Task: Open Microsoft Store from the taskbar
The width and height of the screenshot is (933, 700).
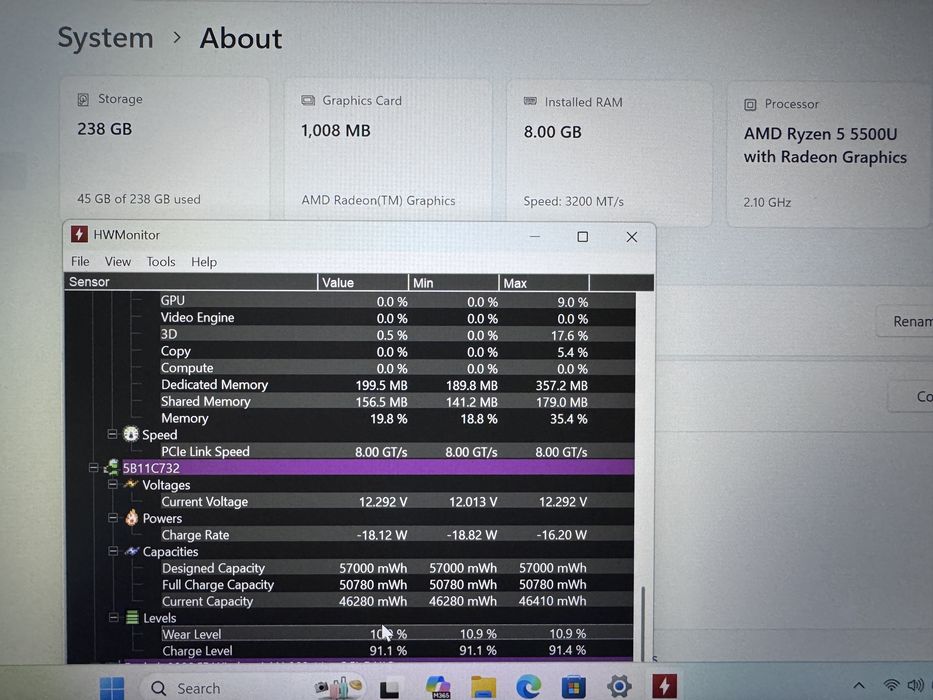Action: coord(573,688)
